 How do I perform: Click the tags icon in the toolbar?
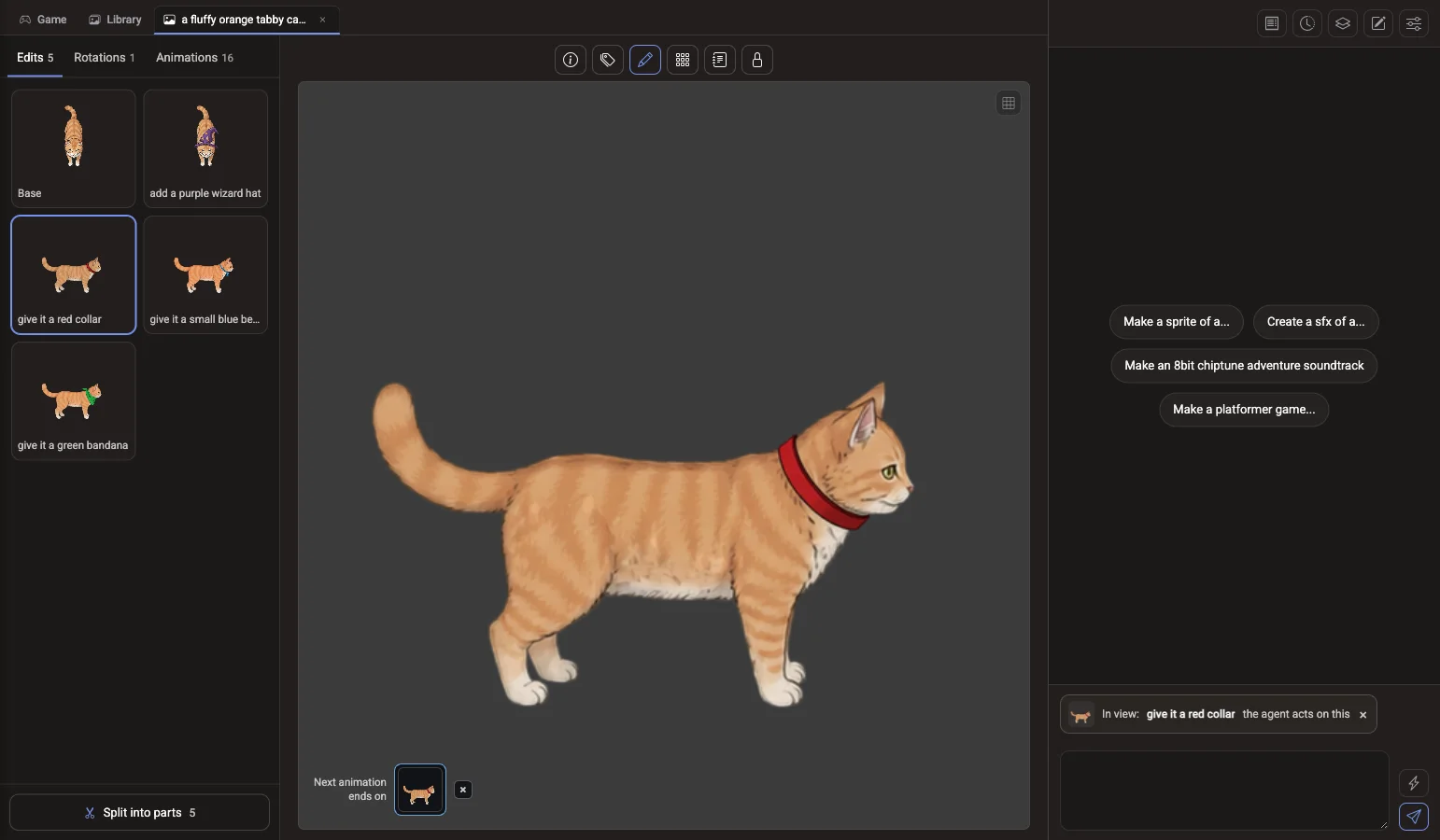click(x=608, y=60)
